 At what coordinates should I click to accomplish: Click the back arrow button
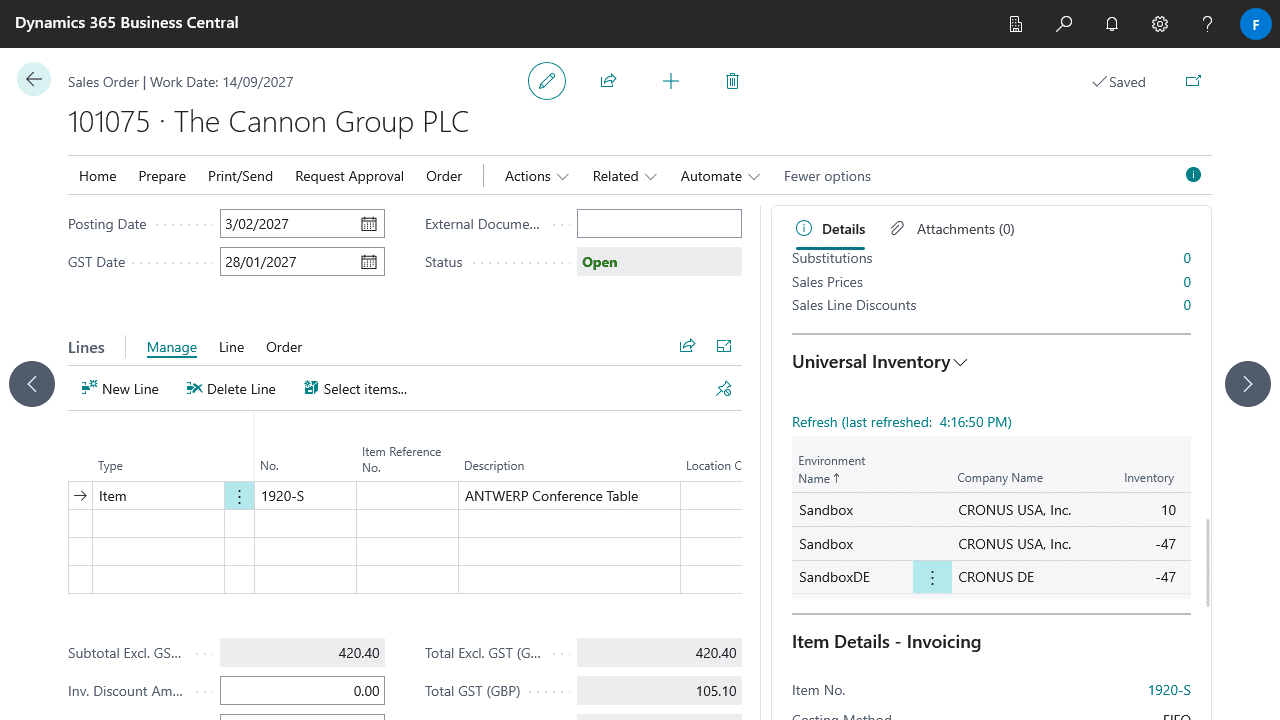pyautogui.click(x=34, y=80)
